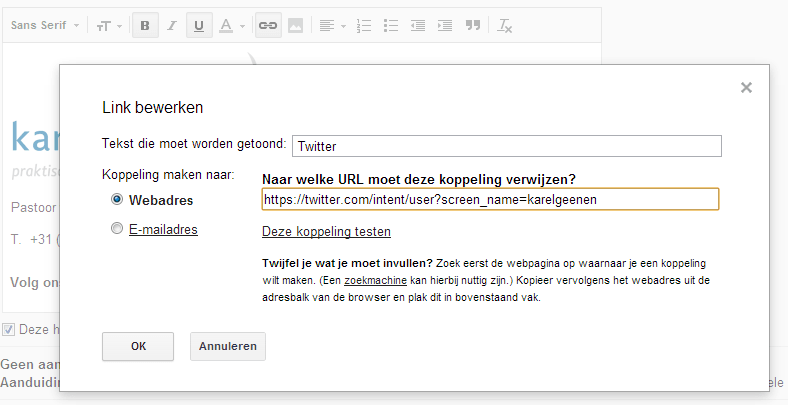
Task: Toggle bold formatting
Action: pos(145,26)
